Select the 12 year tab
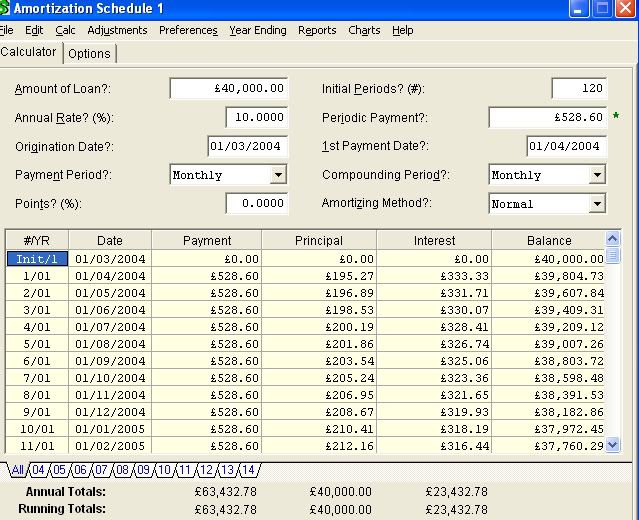 click(x=207, y=469)
